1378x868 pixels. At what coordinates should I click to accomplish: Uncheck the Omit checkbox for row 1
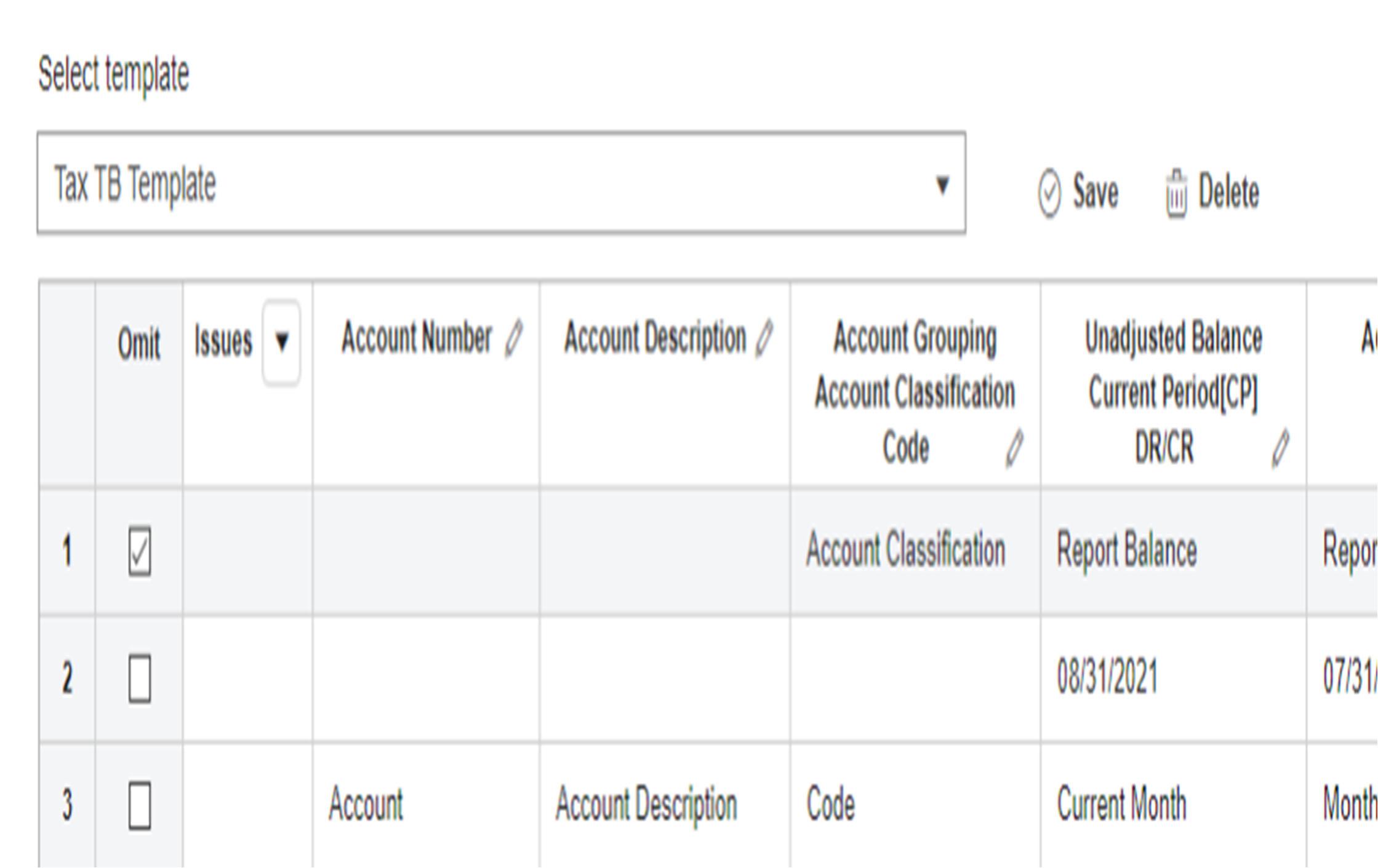click(x=140, y=551)
